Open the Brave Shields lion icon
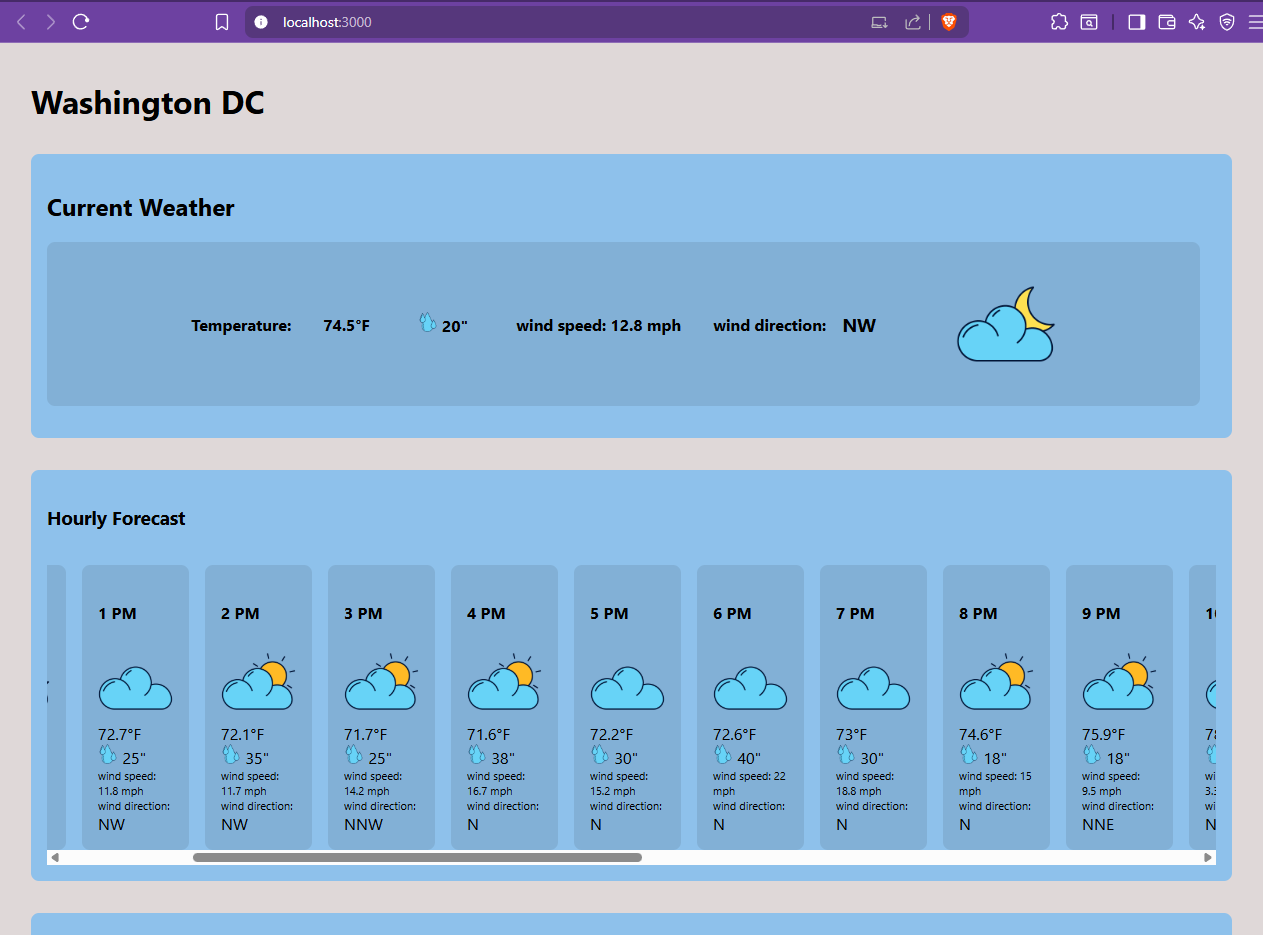Image resolution: width=1263 pixels, height=935 pixels. (949, 22)
